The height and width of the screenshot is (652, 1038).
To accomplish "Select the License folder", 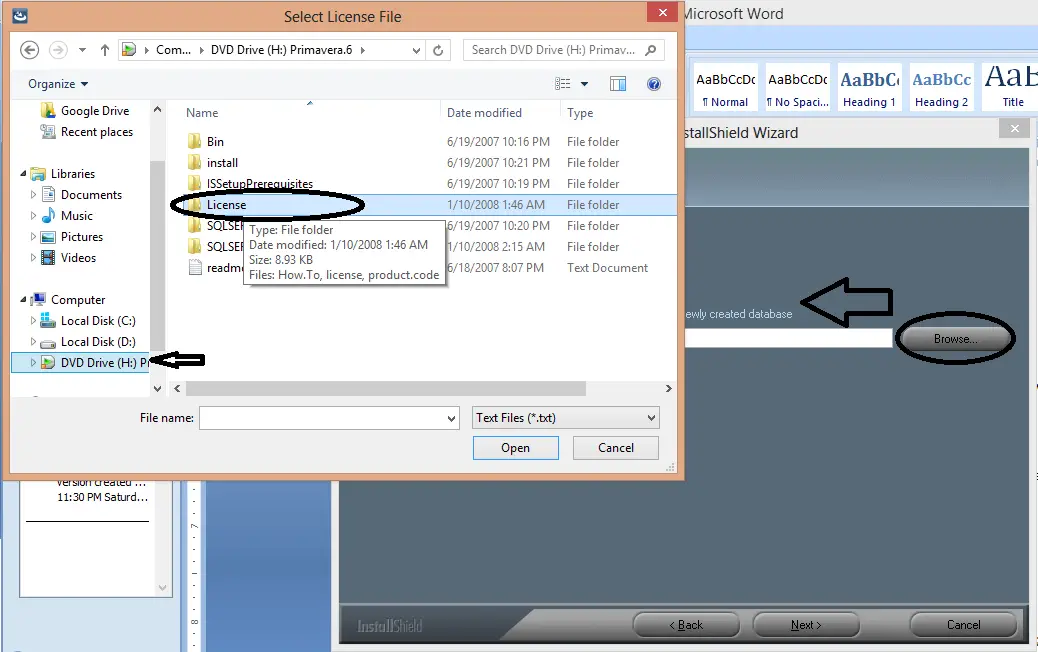I will click(226, 205).
